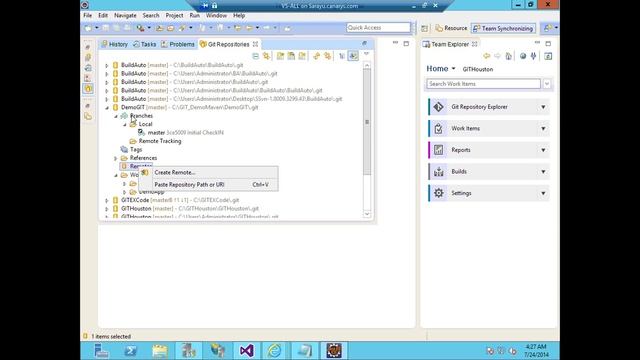Expand the Reports section arrow
The height and width of the screenshot is (360, 640).
(543, 150)
